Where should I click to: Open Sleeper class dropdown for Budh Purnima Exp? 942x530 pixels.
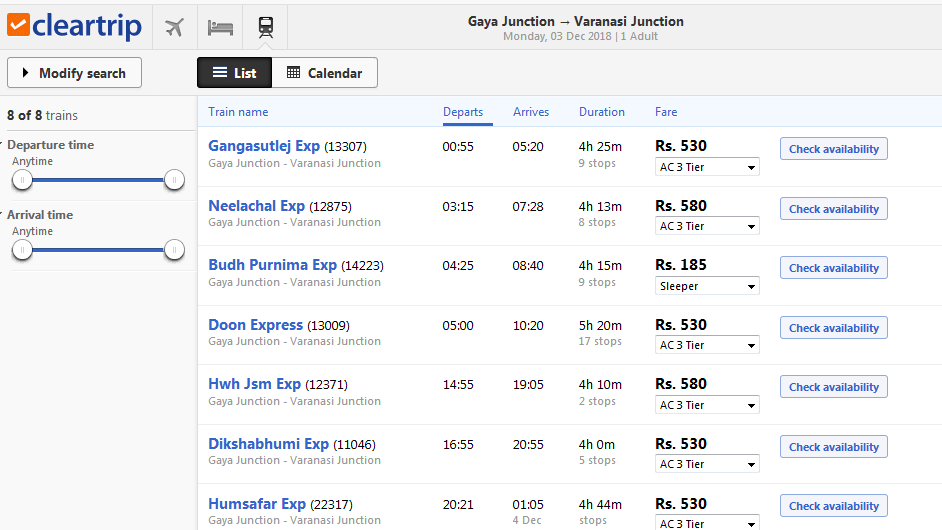coord(707,286)
